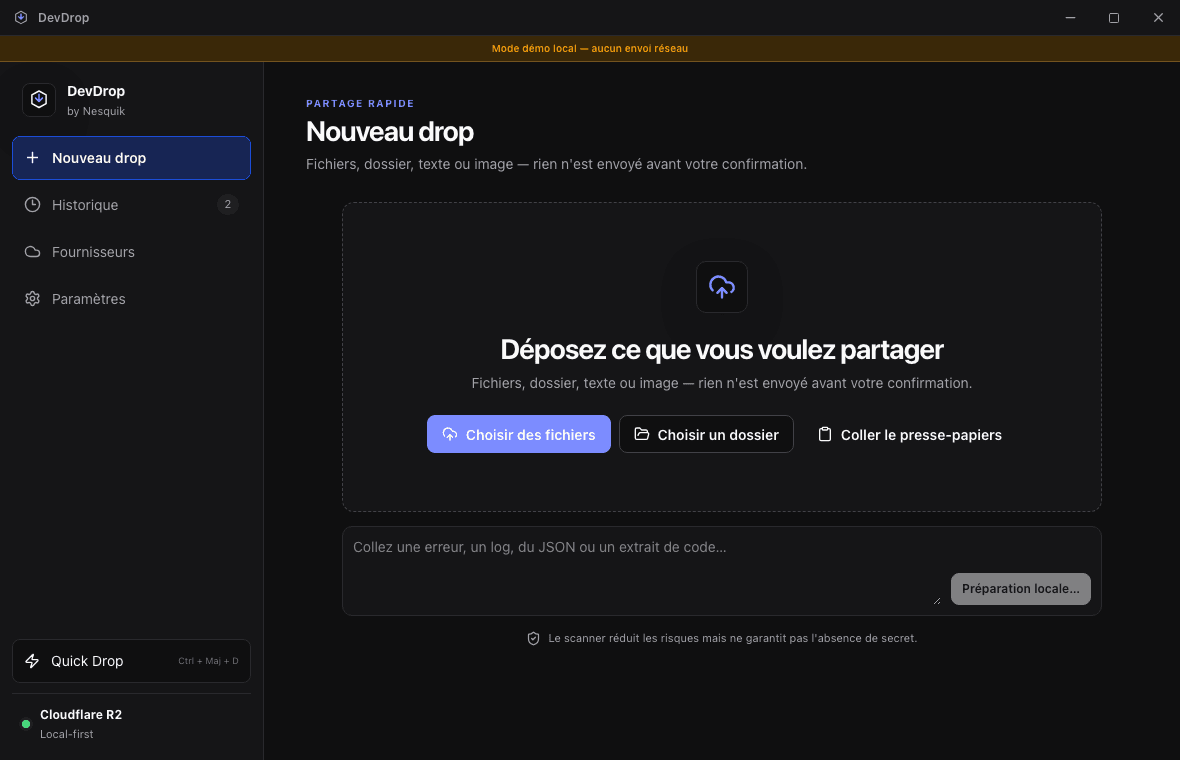Click the 'Mode démo local' banner text
Screen dimensions: 1180x760
589,48
